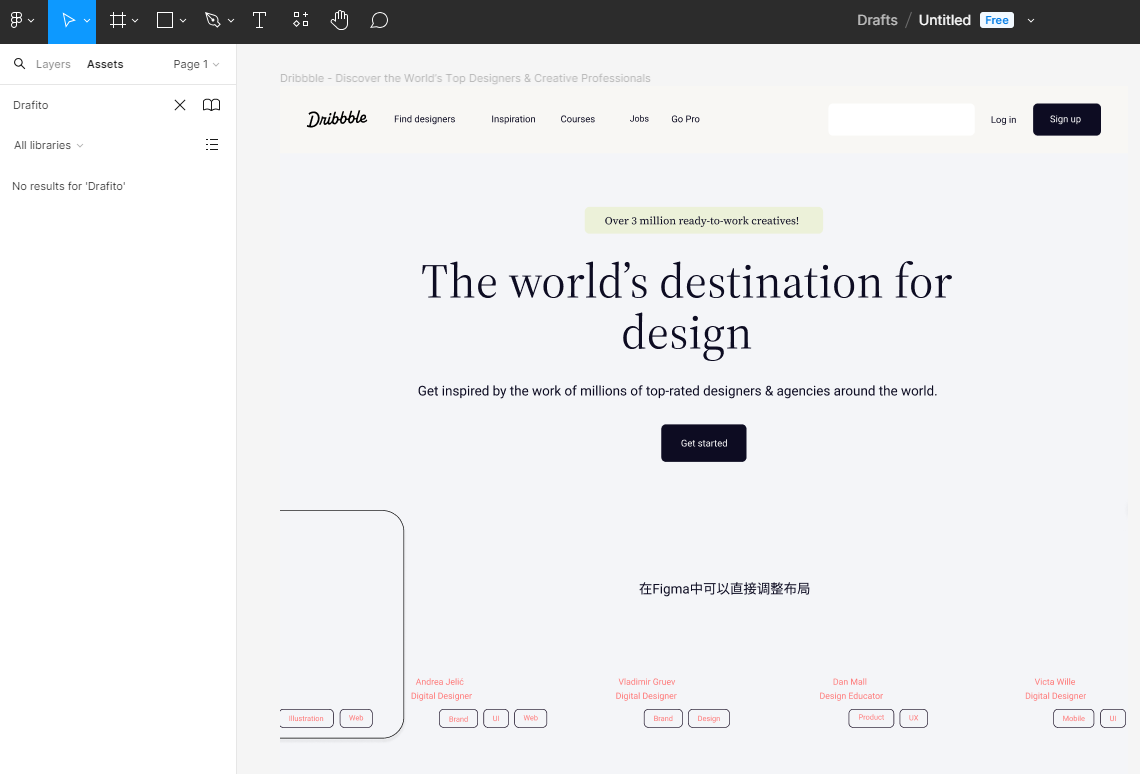Open the All libraries filter dropdown
Viewport: 1140px width, 774px height.
[48, 145]
